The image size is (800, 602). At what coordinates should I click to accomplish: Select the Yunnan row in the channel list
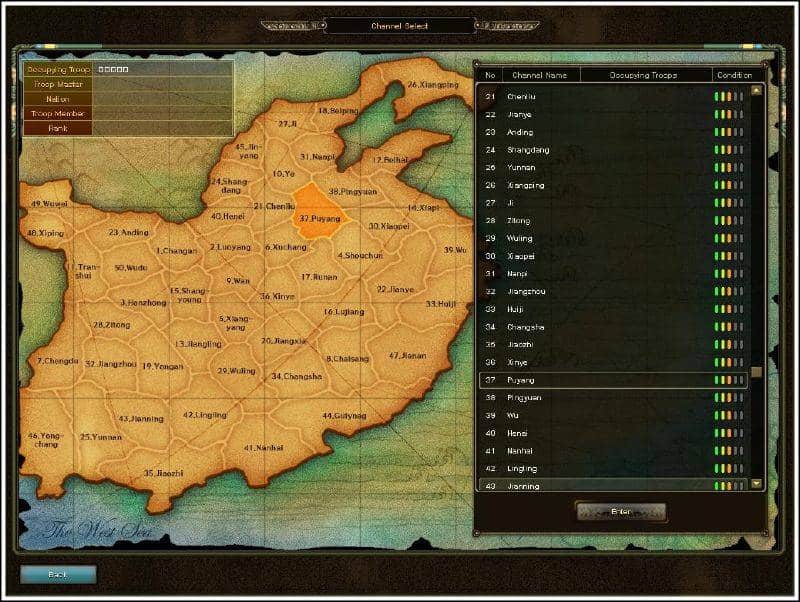coord(613,167)
